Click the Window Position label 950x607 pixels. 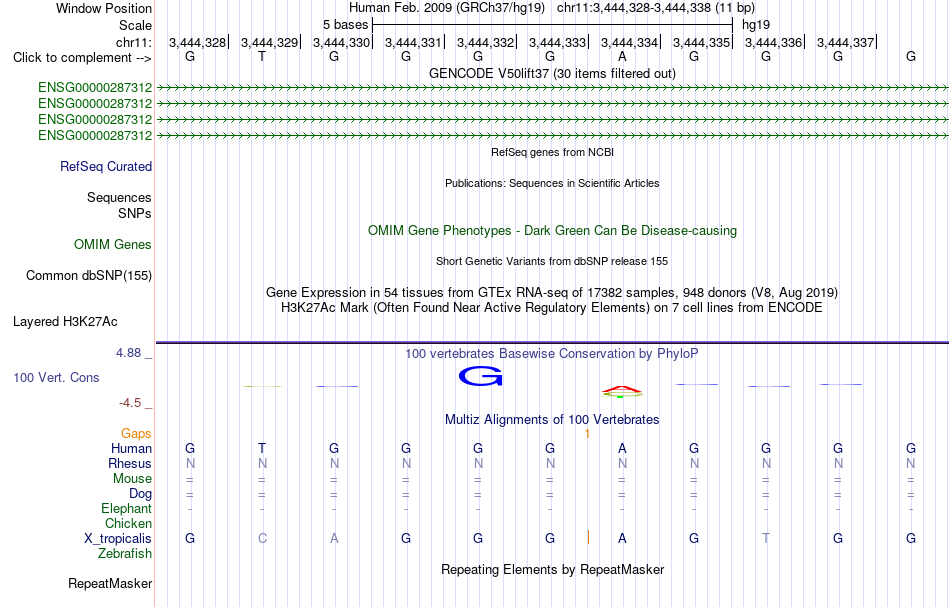point(104,8)
